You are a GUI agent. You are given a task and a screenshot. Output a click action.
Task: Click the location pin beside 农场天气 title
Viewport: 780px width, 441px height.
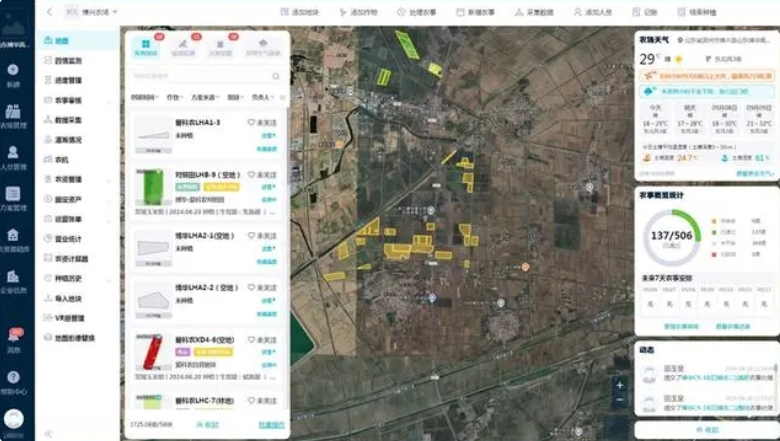point(680,40)
